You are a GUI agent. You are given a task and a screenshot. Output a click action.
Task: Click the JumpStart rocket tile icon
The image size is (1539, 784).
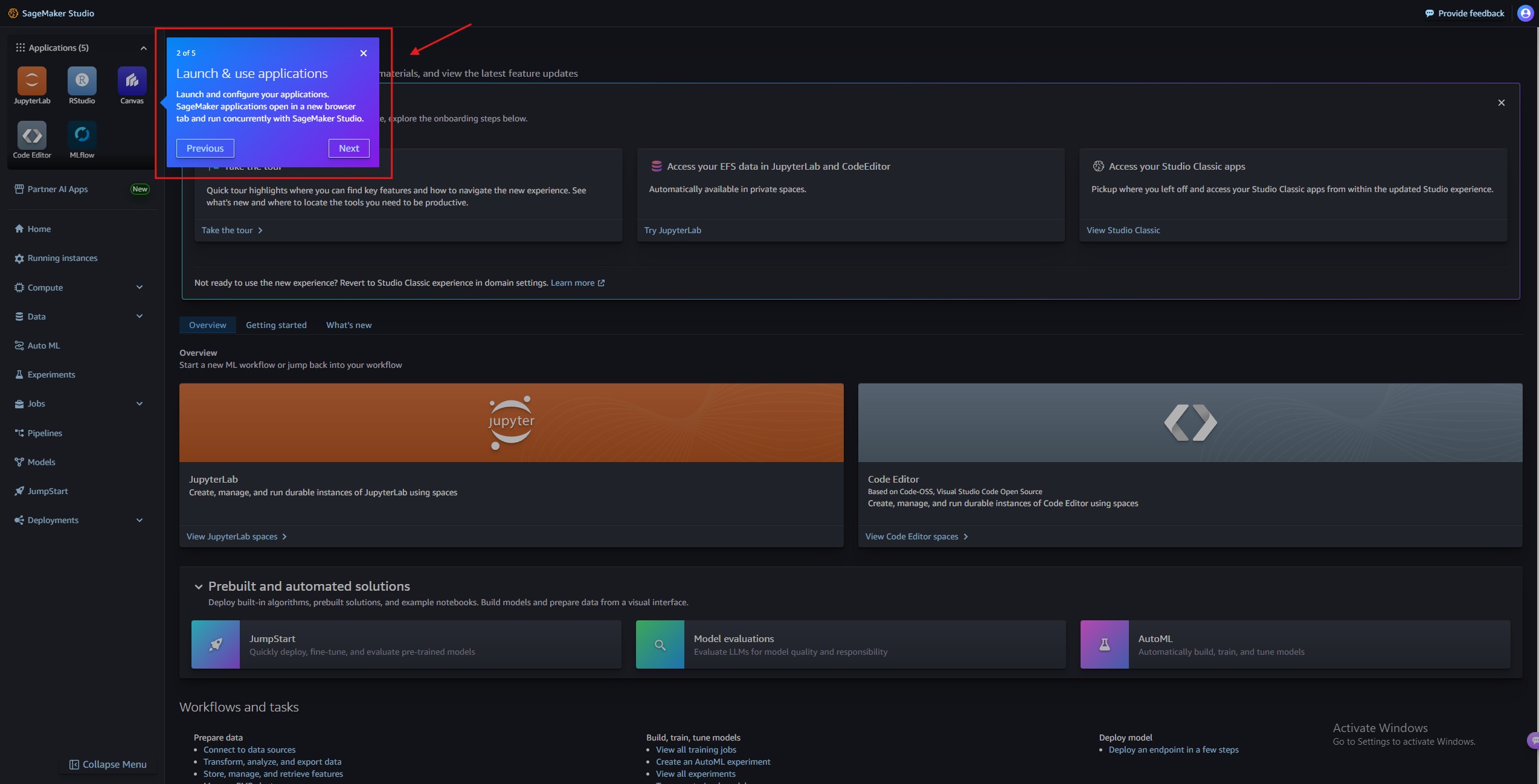tap(216, 644)
